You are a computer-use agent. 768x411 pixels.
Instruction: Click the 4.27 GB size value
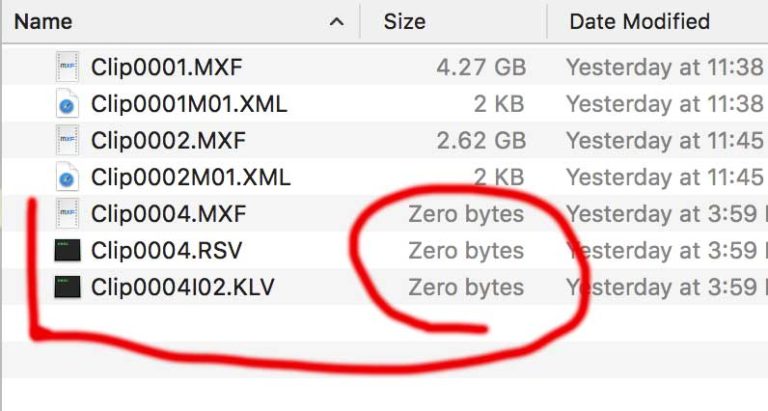pyautogui.click(x=481, y=68)
